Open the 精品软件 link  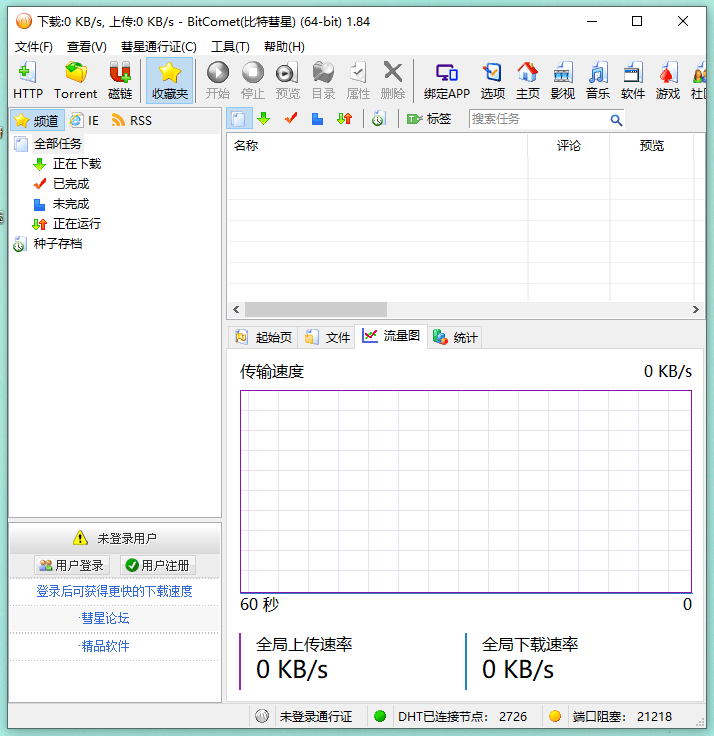pyautogui.click(x=105, y=646)
